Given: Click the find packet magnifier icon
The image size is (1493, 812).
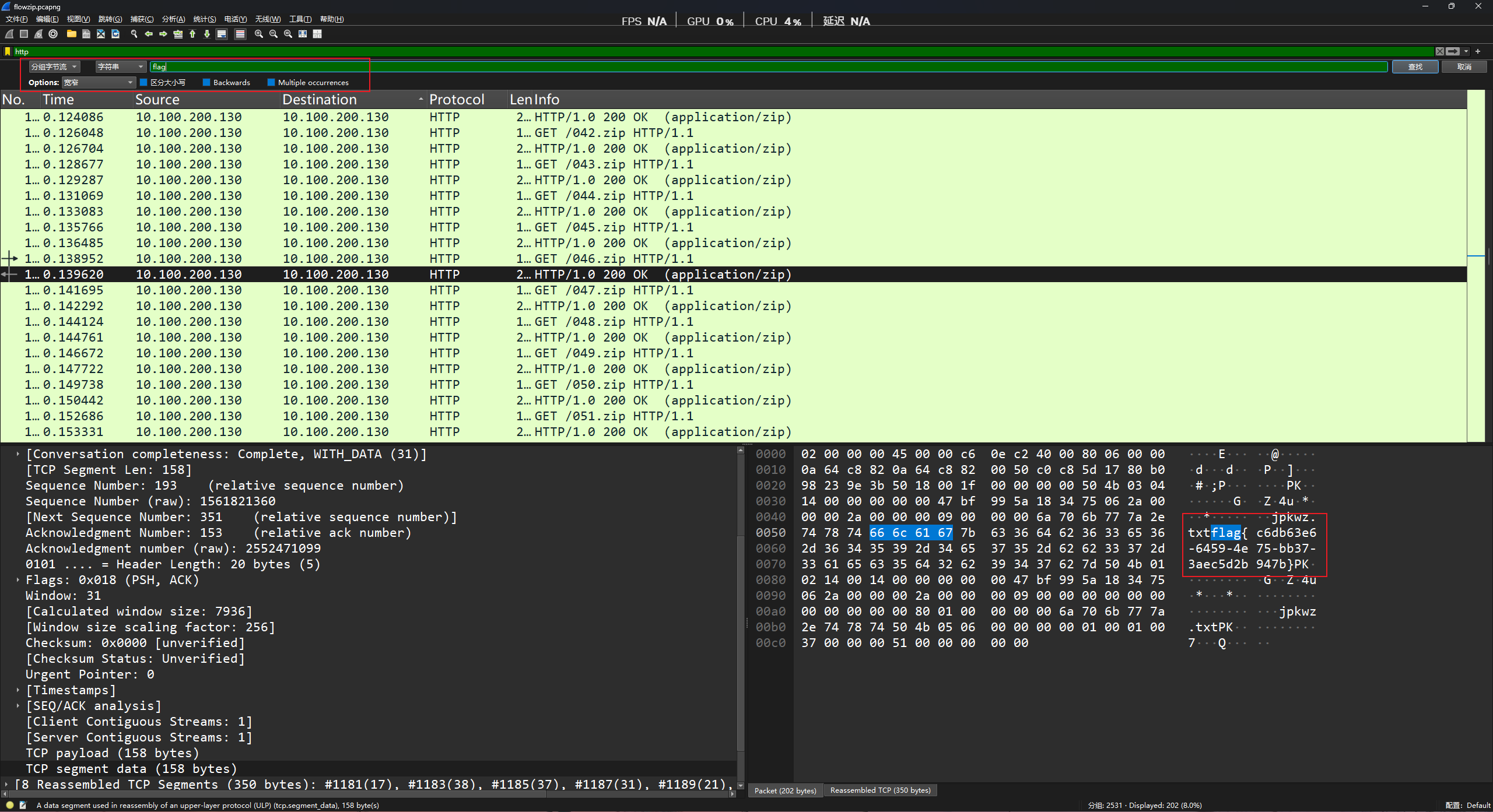Looking at the screenshot, I should (x=134, y=34).
